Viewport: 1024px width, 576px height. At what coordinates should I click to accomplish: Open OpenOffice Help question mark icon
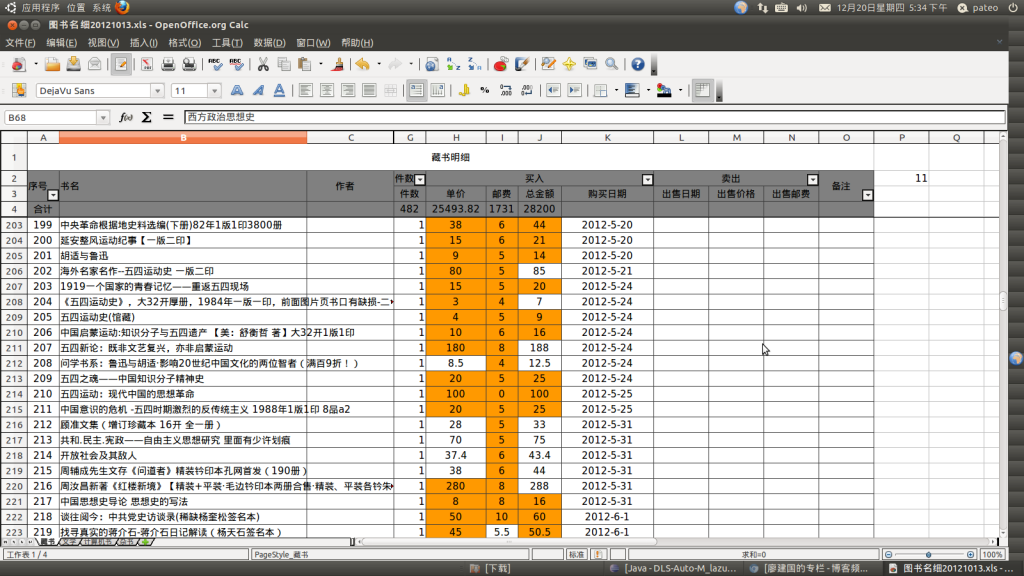point(638,64)
